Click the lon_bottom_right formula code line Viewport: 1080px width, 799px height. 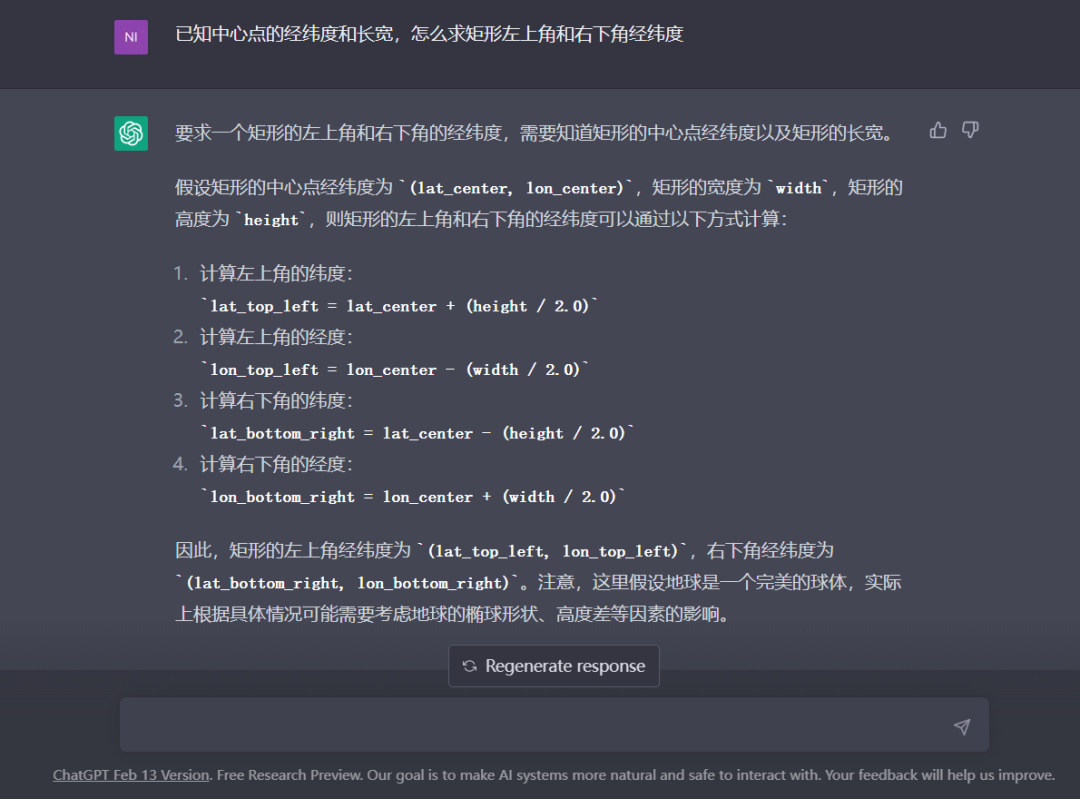pos(413,496)
